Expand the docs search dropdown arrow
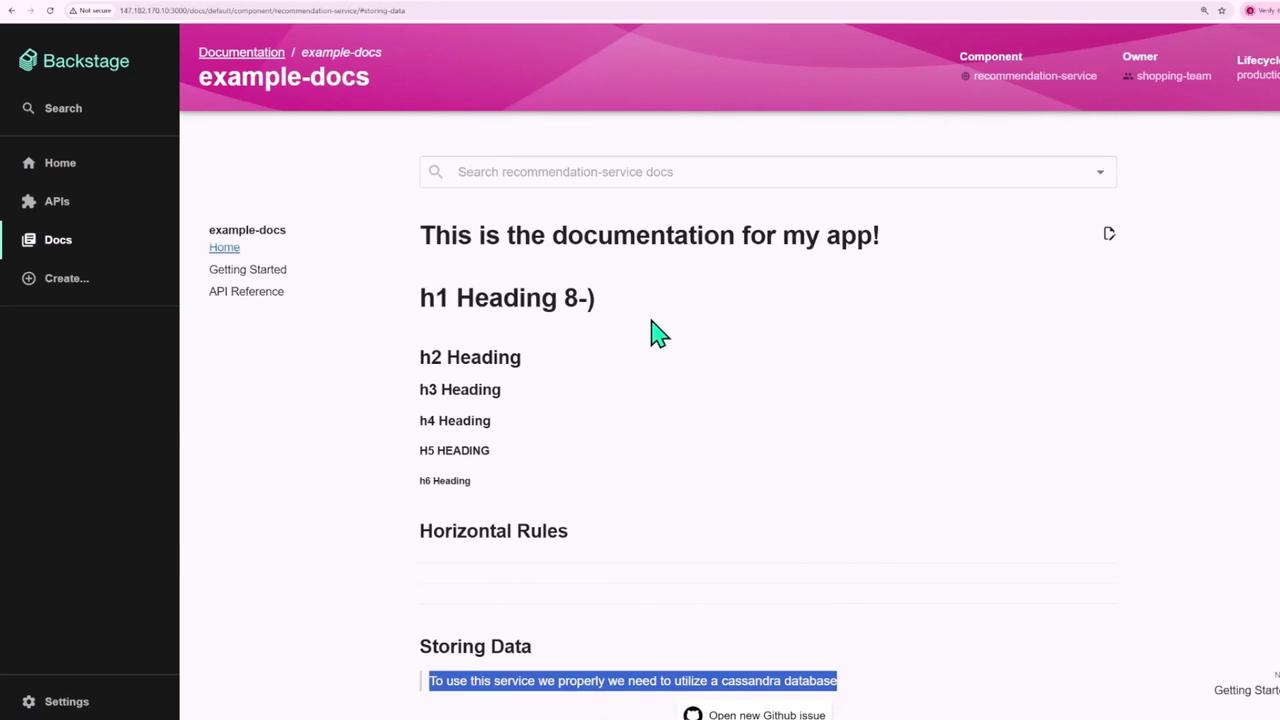Image resolution: width=1280 pixels, height=720 pixels. click(x=1100, y=172)
